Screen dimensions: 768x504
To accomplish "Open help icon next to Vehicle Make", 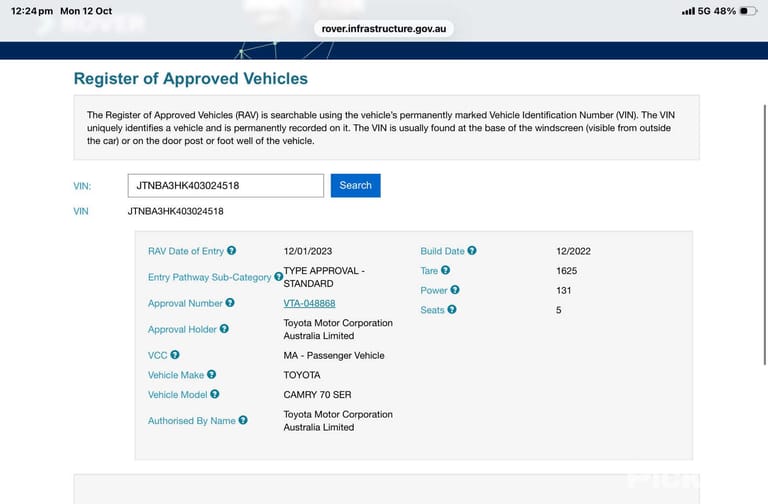I will 211,374.
